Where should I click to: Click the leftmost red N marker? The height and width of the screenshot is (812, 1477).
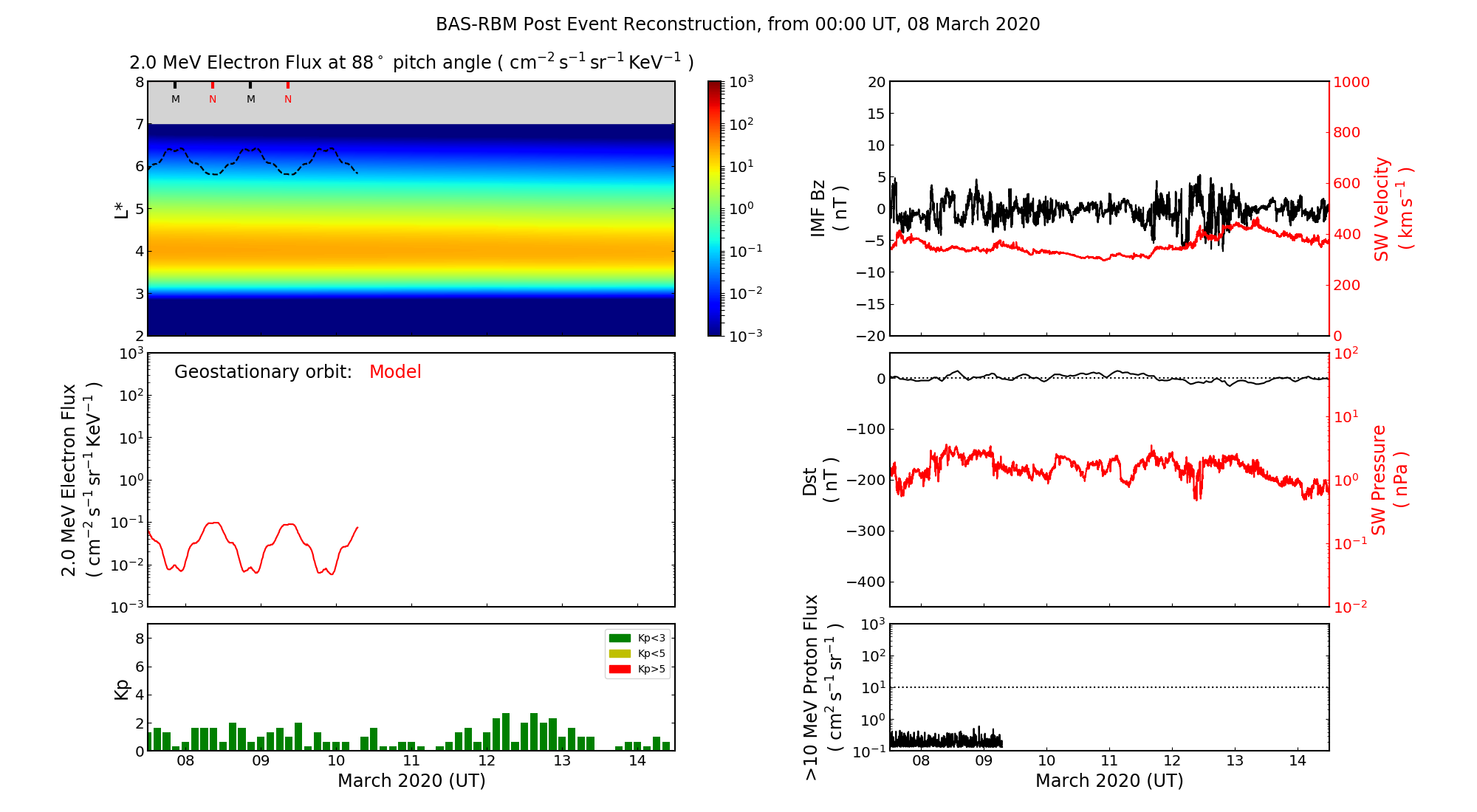pyautogui.click(x=213, y=99)
